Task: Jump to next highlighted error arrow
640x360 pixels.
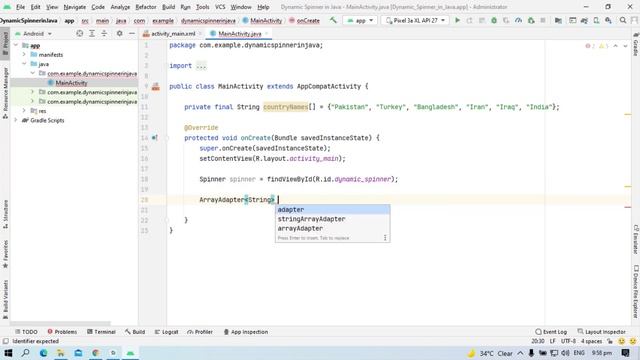Action: click(x=625, y=46)
